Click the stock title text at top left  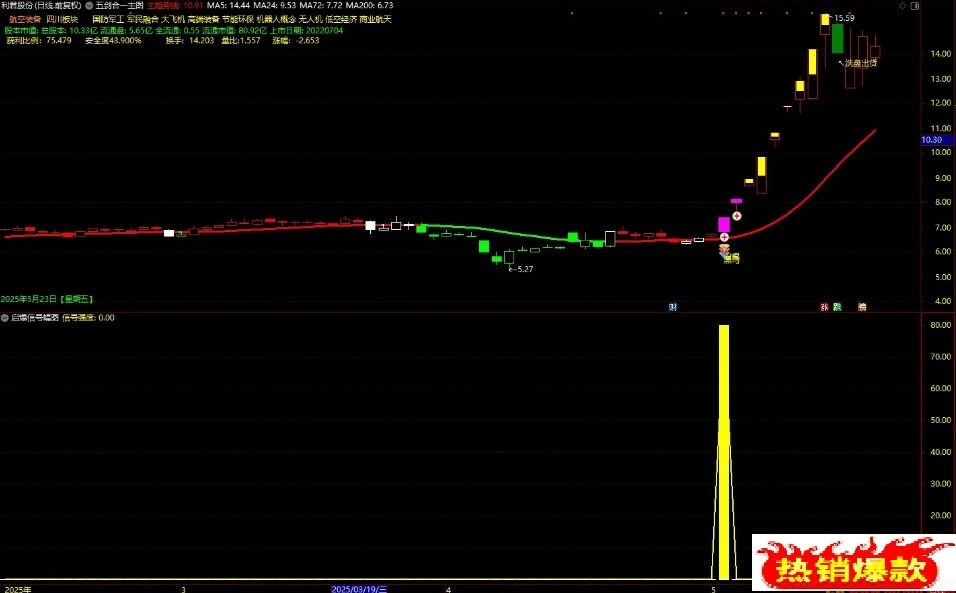pos(41,6)
